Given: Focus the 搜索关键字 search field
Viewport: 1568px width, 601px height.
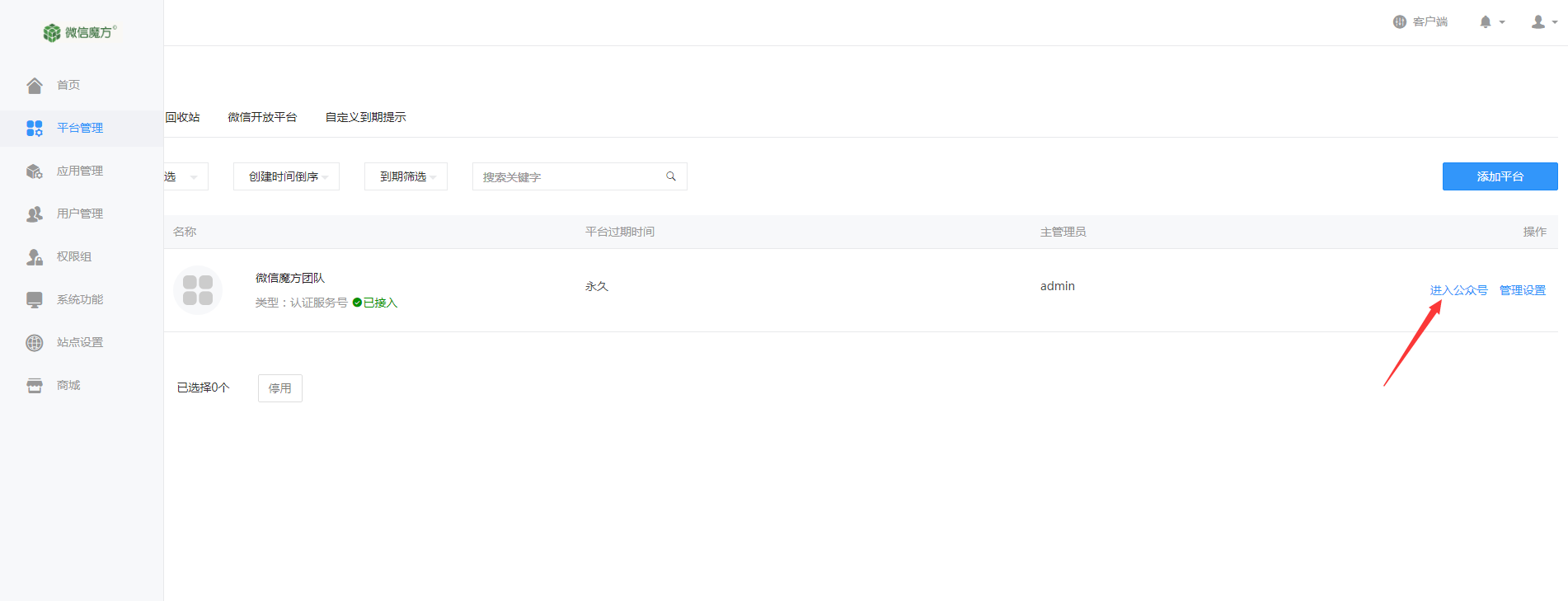Looking at the screenshot, I should (569, 176).
